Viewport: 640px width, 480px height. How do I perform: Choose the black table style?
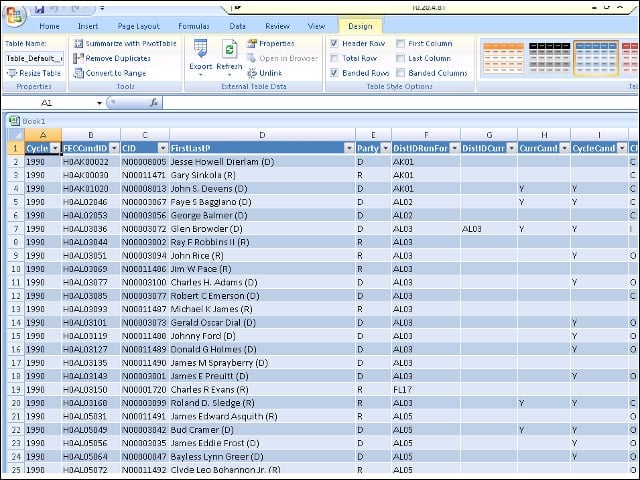coord(549,58)
